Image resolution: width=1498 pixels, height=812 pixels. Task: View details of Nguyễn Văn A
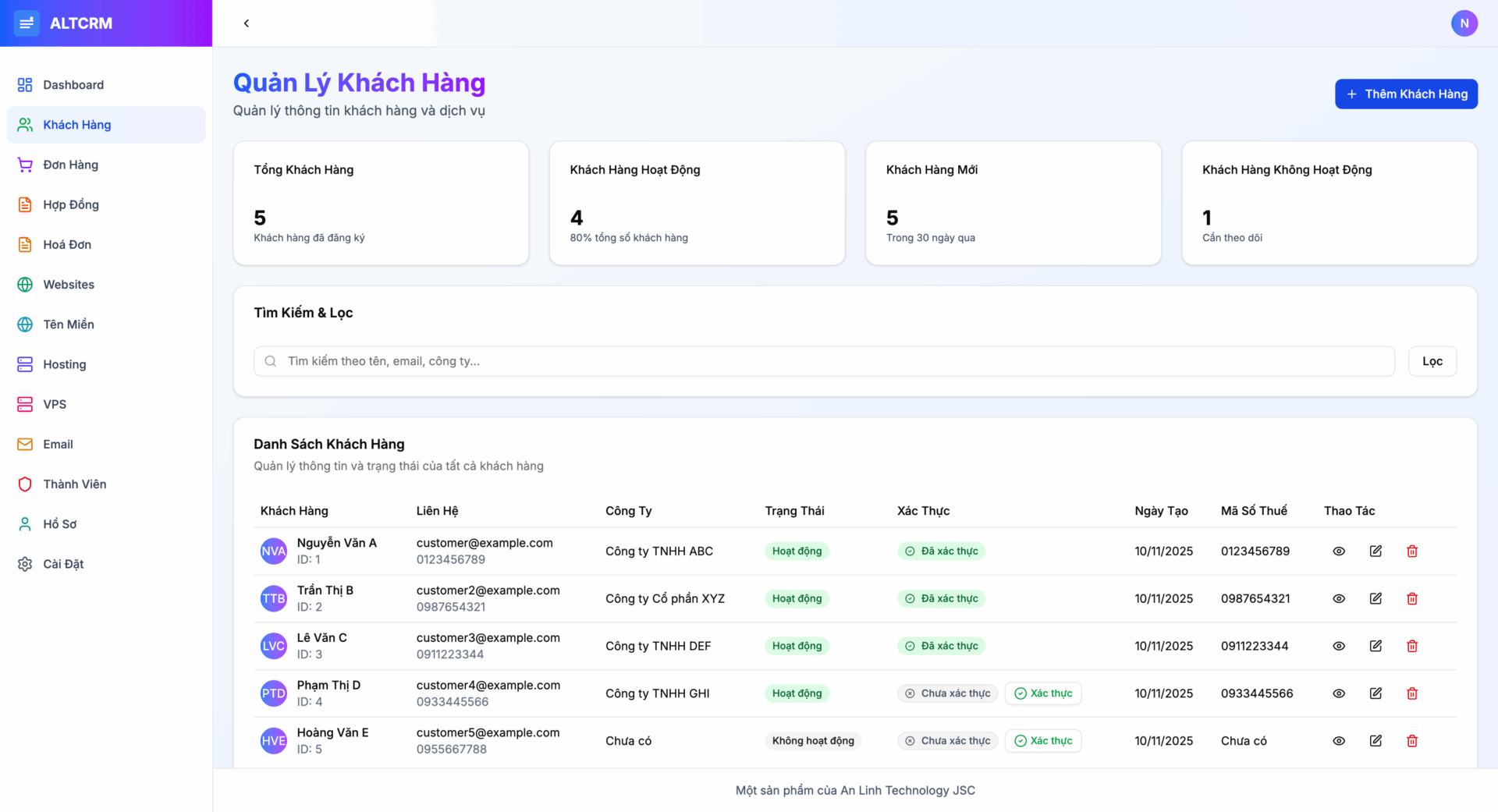1339,551
